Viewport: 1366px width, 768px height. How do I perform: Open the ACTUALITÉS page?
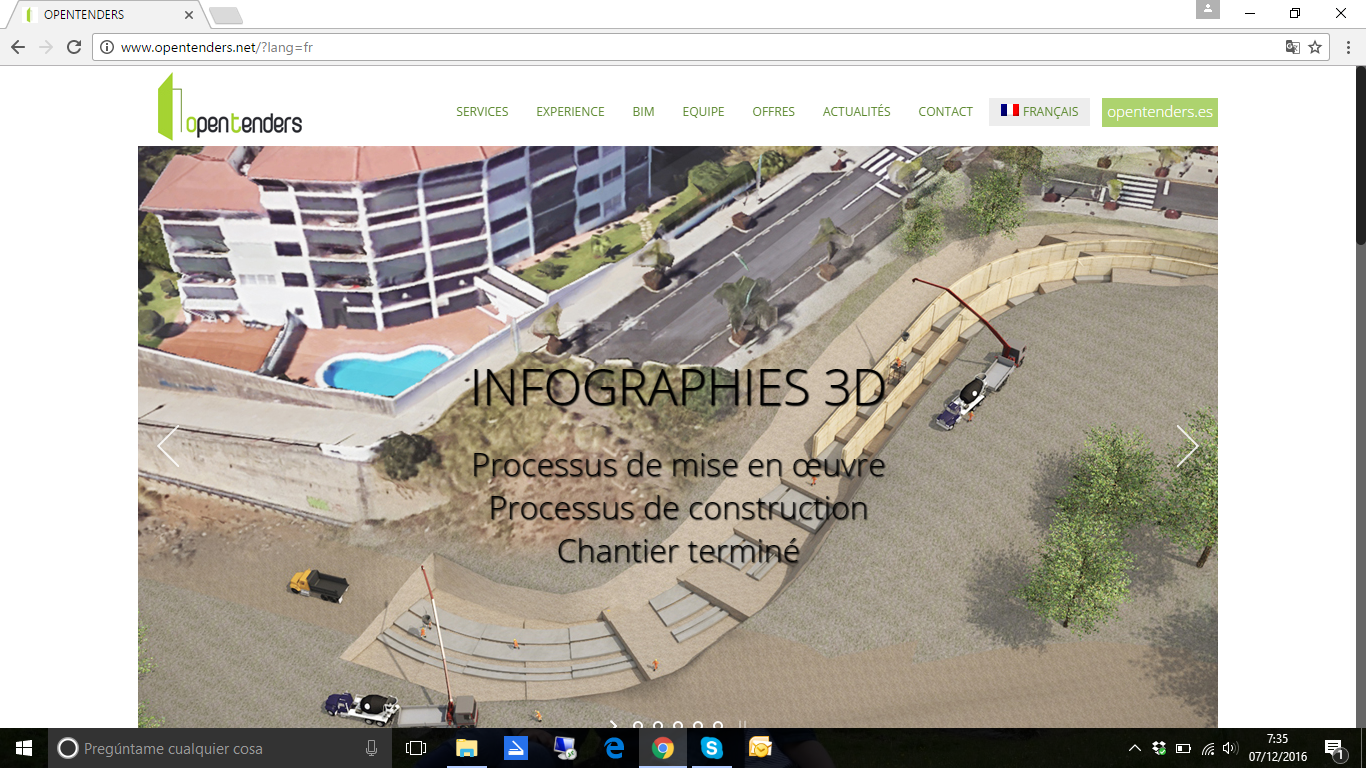point(856,112)
